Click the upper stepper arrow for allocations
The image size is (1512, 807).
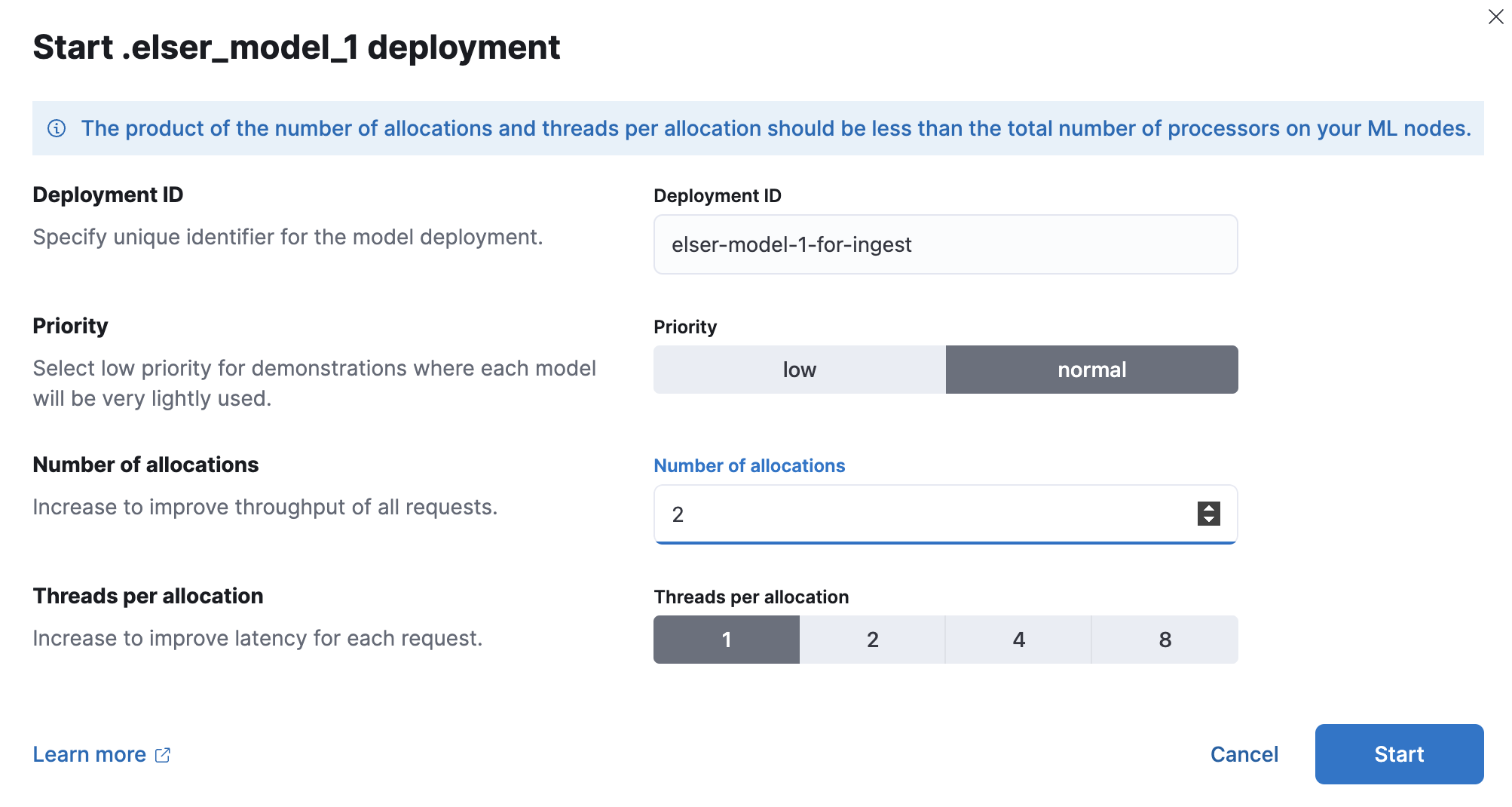[x=1207, y=508]
